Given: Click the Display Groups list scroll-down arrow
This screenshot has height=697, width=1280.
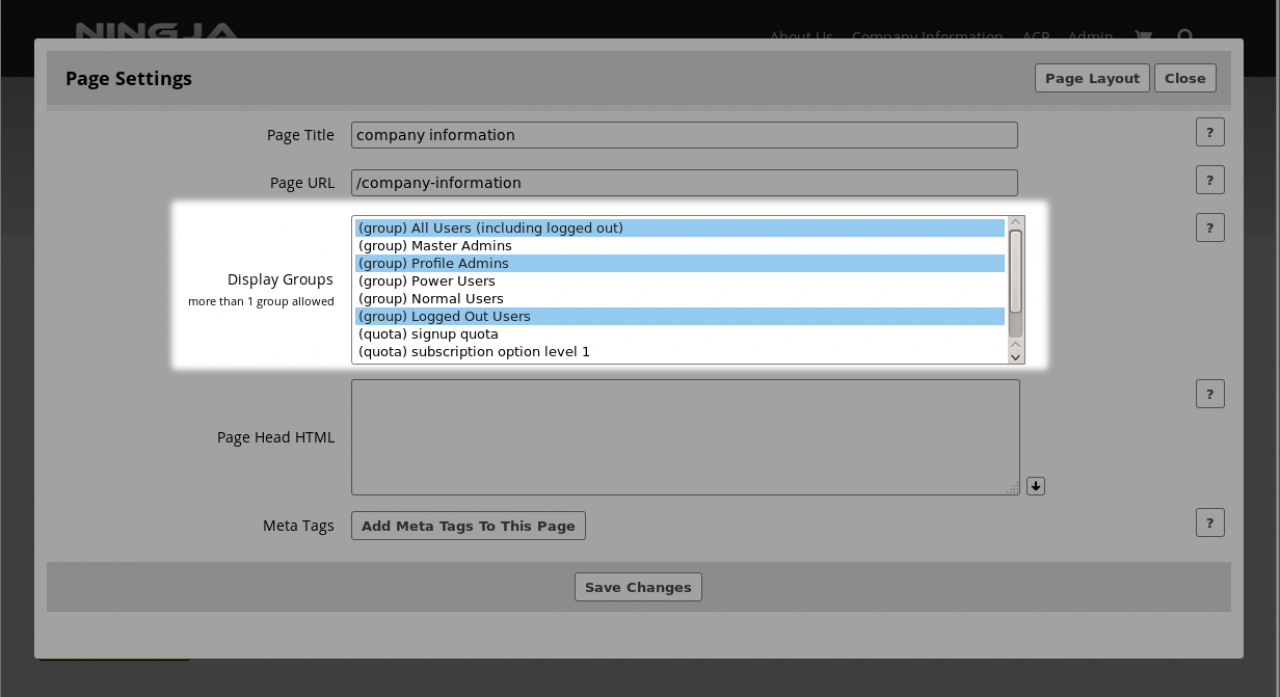Looking at the screenshot, I should (1016, 355).
